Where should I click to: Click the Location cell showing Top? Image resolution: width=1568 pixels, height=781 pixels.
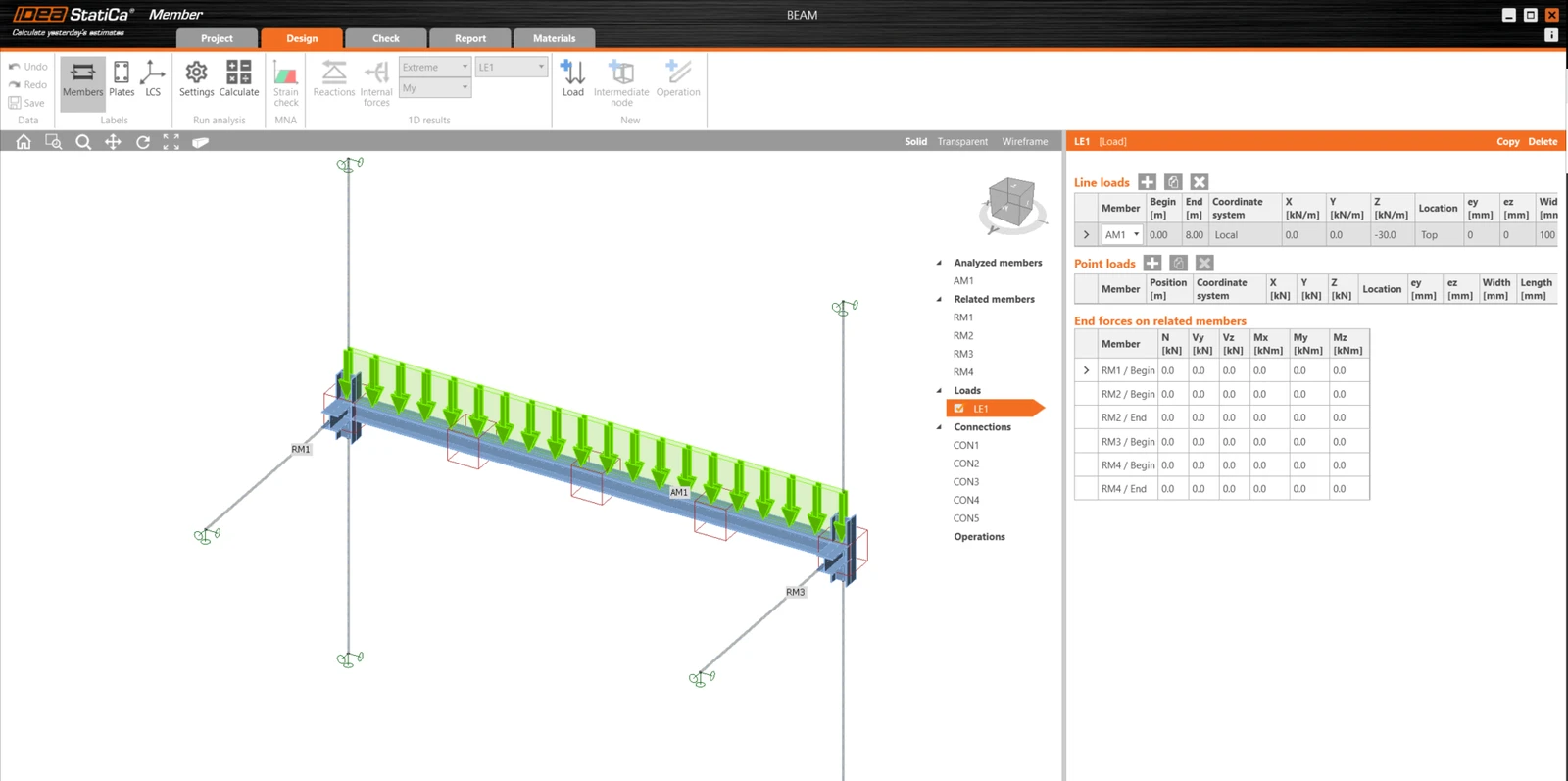(x=1438, y=235)
